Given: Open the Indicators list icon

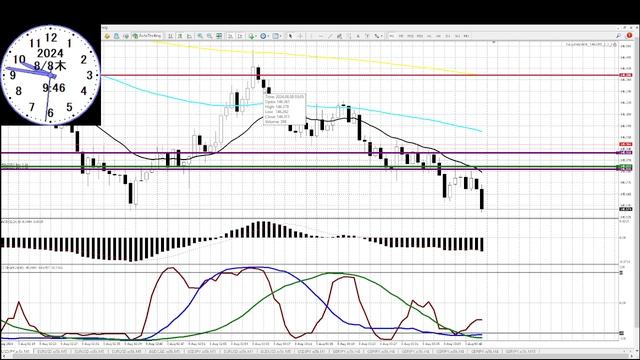Looking at the screenshot, I should (251, 36).
